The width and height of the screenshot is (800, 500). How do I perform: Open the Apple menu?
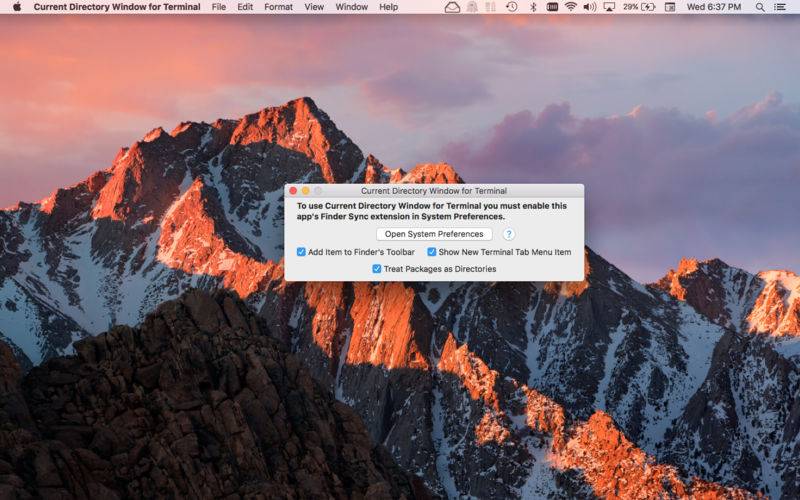click(17, 7)
